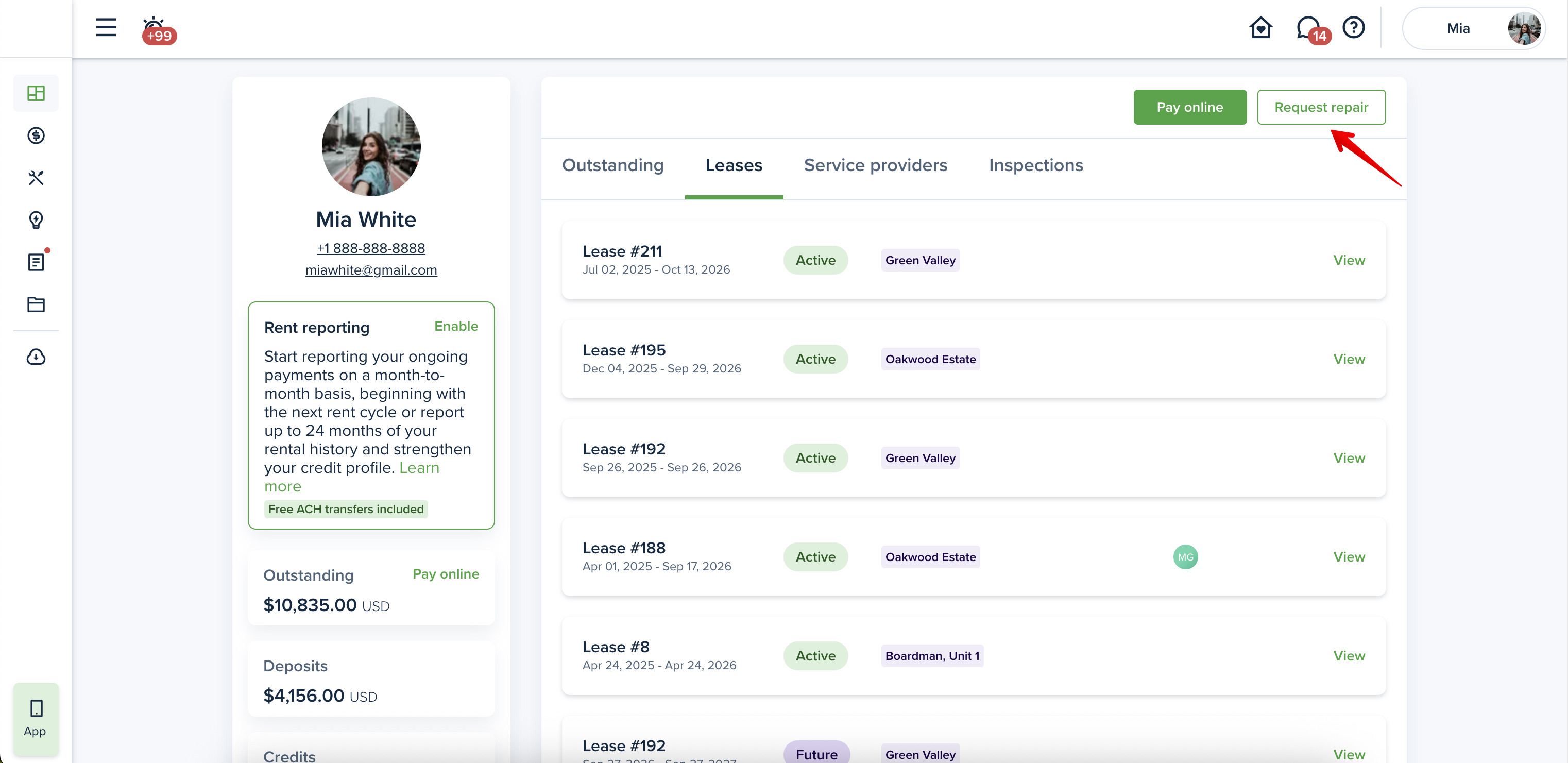The image size is (1568, 763).
Task: Open the payments dollar icon in sidebar
Action: click(36, 135)
